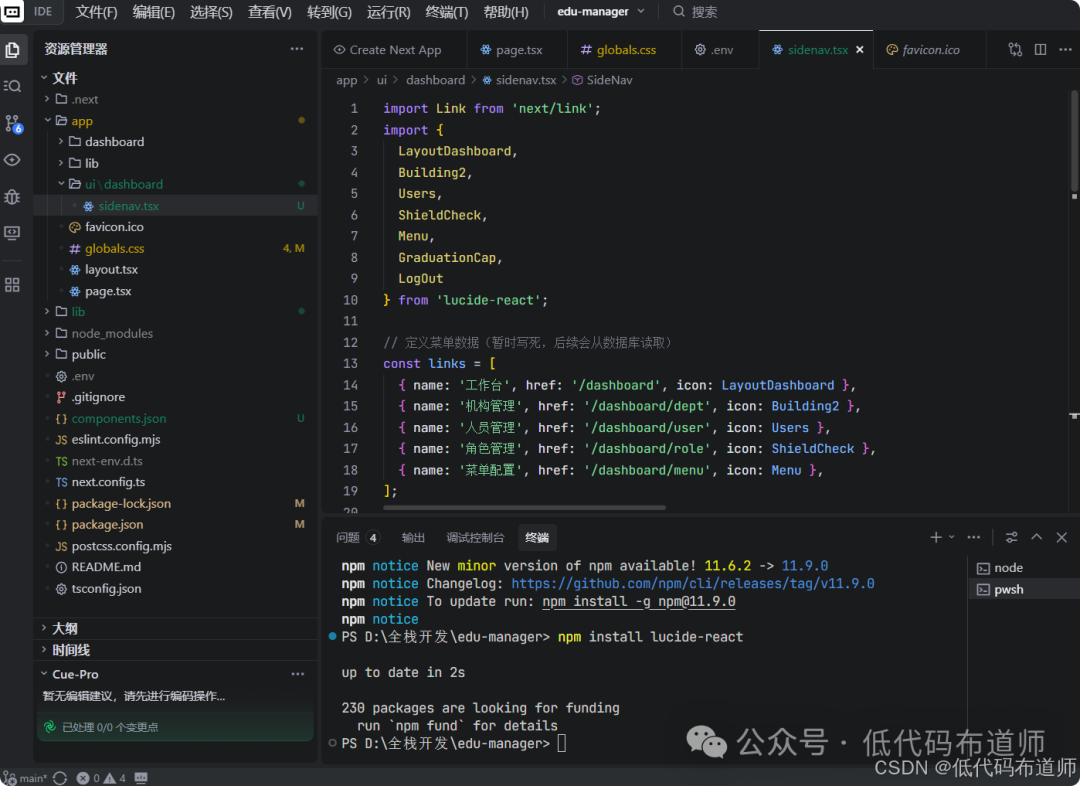Open the npm changelog GitHub link
The height and width of the screenshot is (786, 1080).
coord(692,583)
